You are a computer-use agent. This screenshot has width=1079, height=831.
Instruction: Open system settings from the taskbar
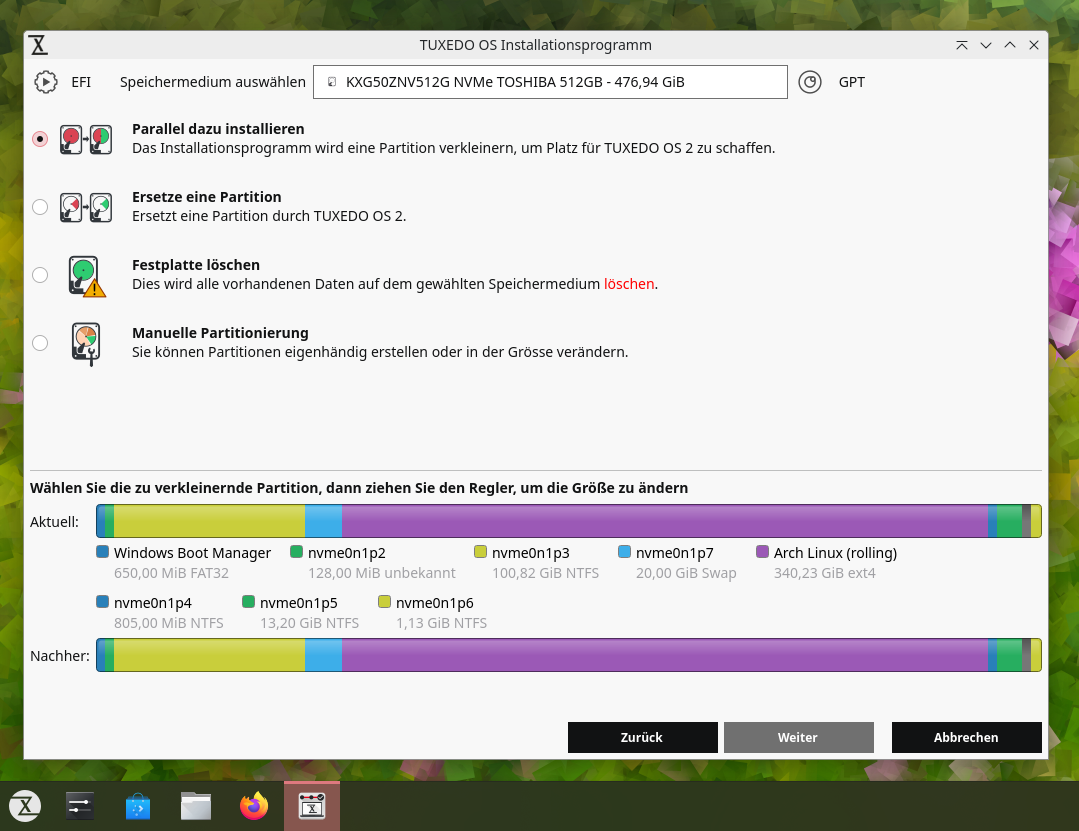pos(80,806)
